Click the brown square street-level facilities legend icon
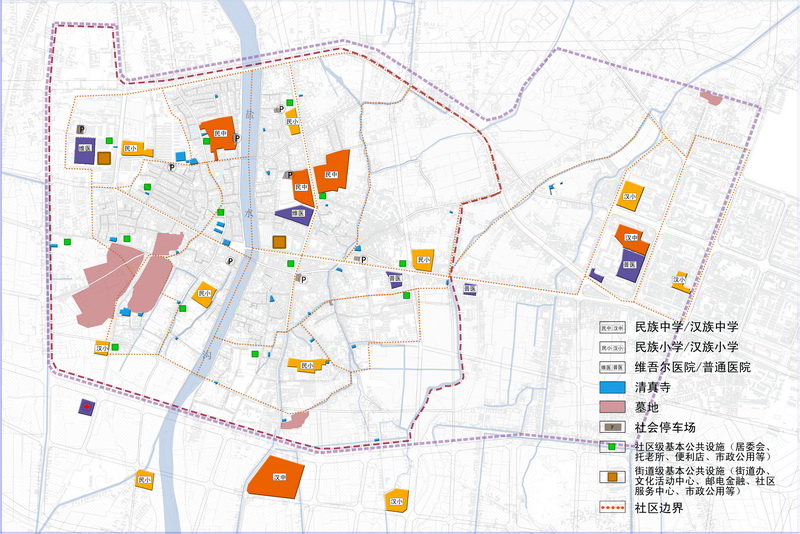This screenshot has width=800, height=534. [612, 476]
